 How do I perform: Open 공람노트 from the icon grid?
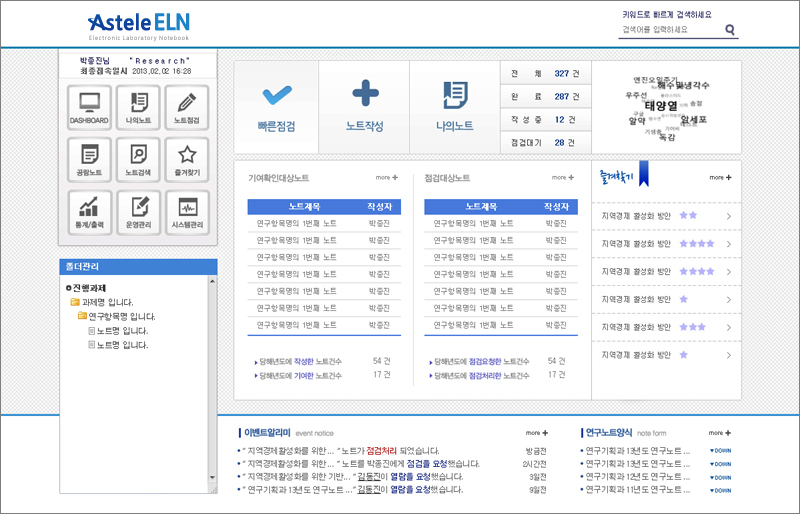[89, 159]
